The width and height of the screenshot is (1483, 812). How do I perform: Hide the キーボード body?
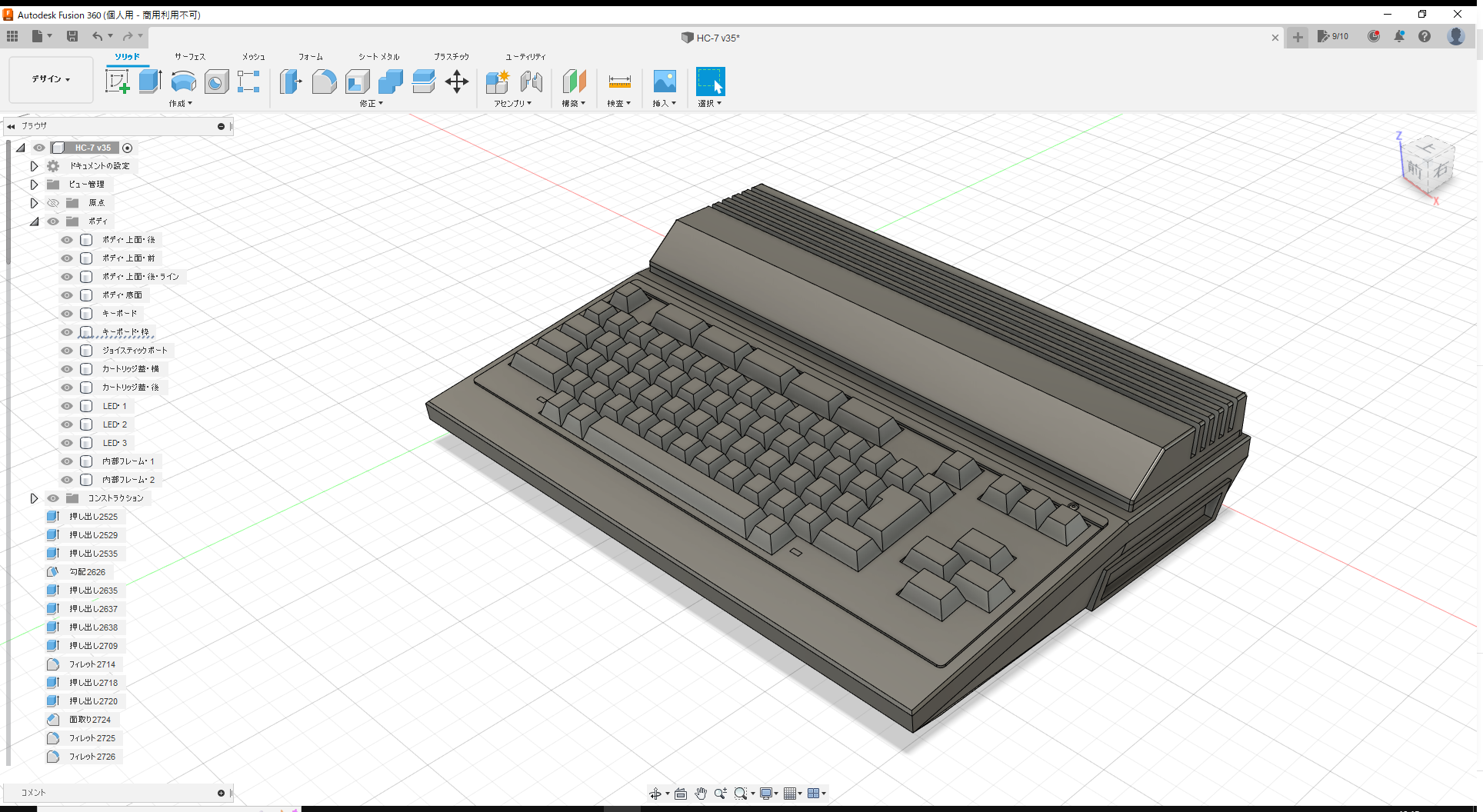click(x=66, y=313)
